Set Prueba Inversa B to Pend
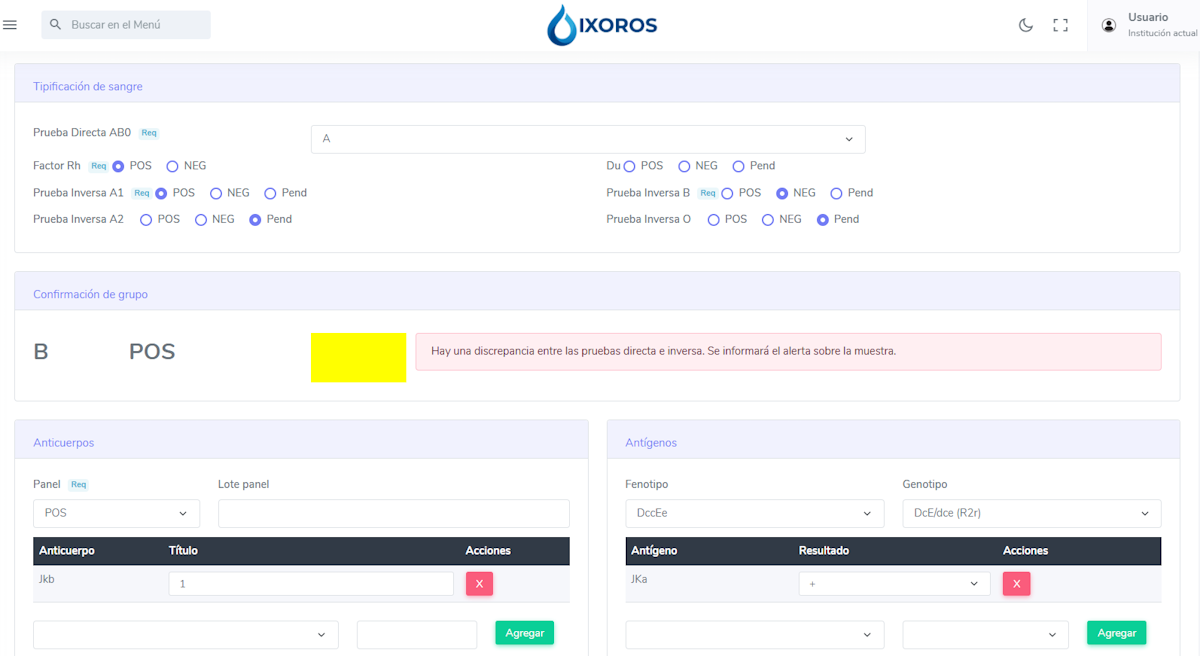Screen dimensions: 1200x656 [x=836, y=193]
